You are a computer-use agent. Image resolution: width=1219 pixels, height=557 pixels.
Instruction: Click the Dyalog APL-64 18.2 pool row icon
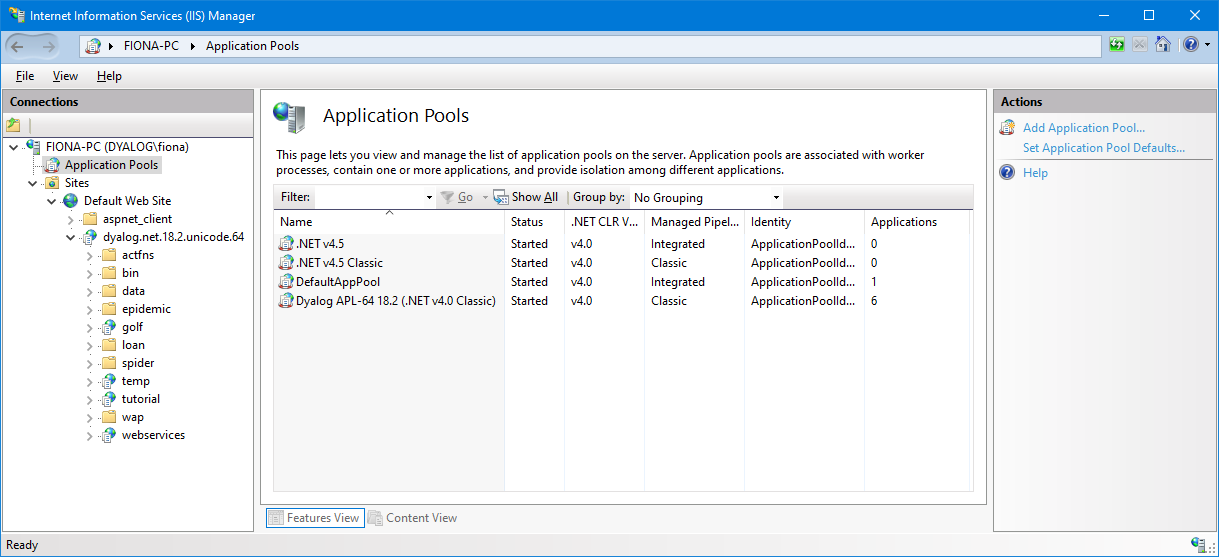click(x=287, y=301)
